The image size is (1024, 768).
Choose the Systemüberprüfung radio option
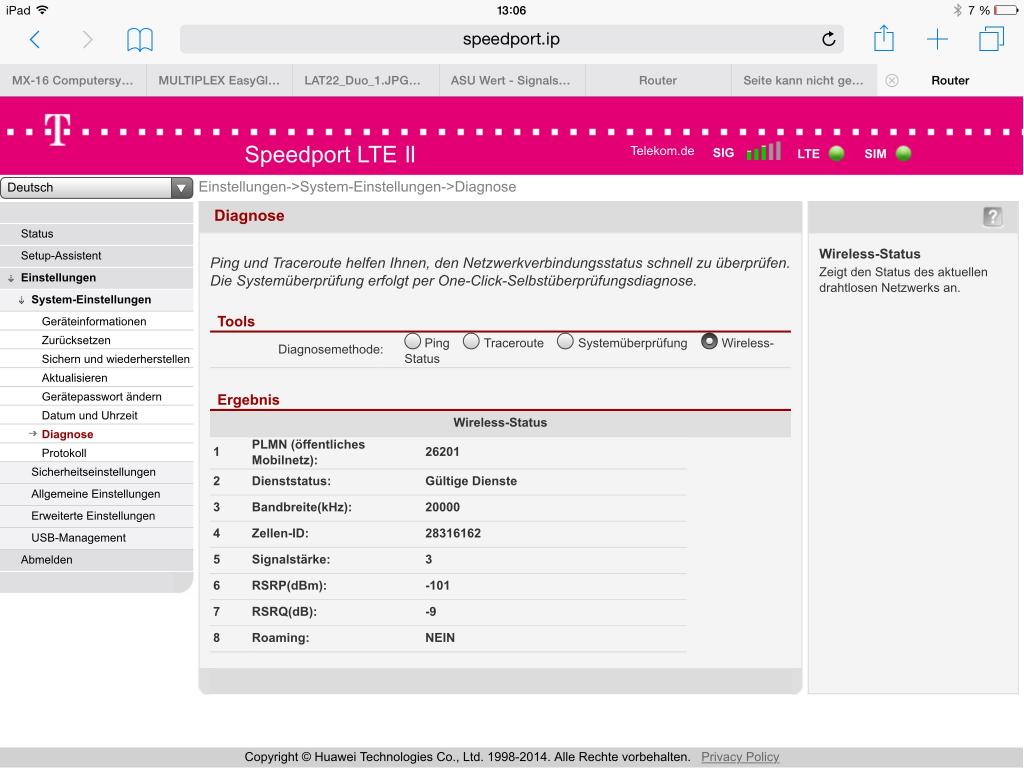click(565, 341)
